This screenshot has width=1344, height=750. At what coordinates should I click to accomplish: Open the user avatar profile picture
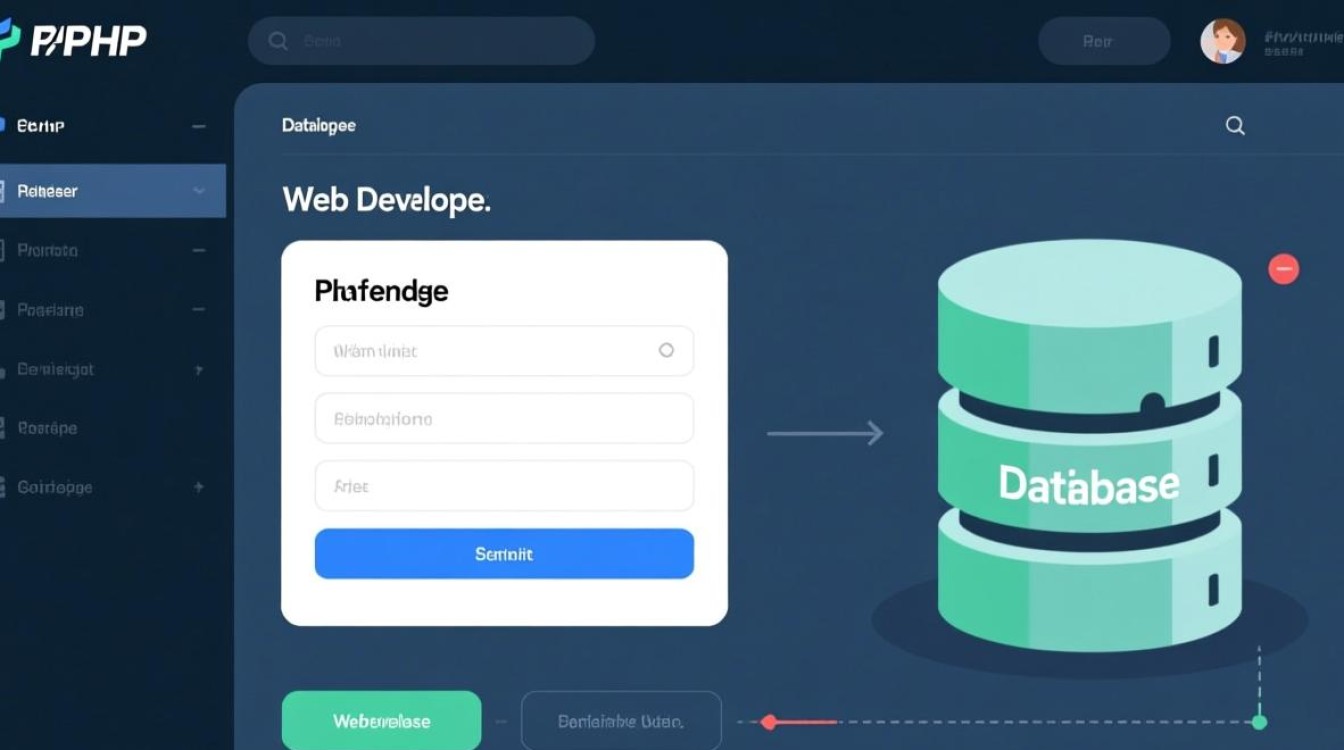click(1222, 42)
